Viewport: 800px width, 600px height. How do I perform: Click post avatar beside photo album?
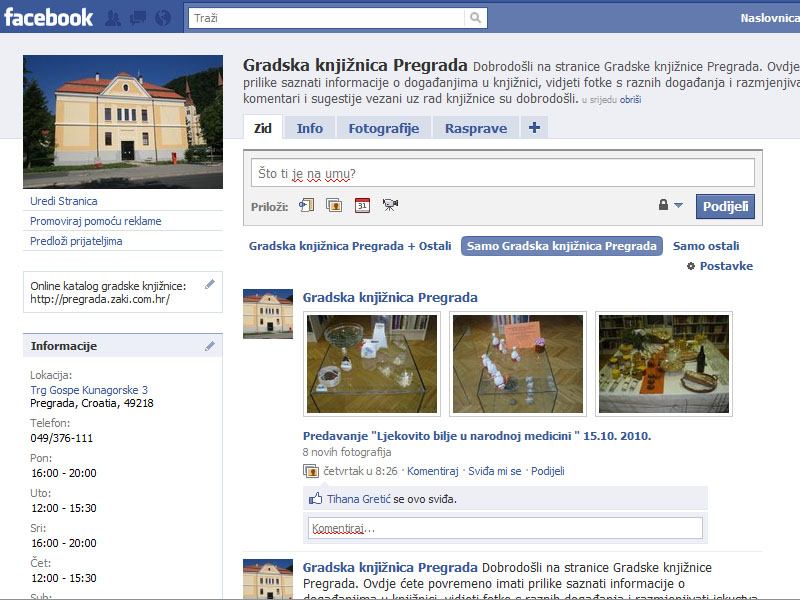coord(268,314)
